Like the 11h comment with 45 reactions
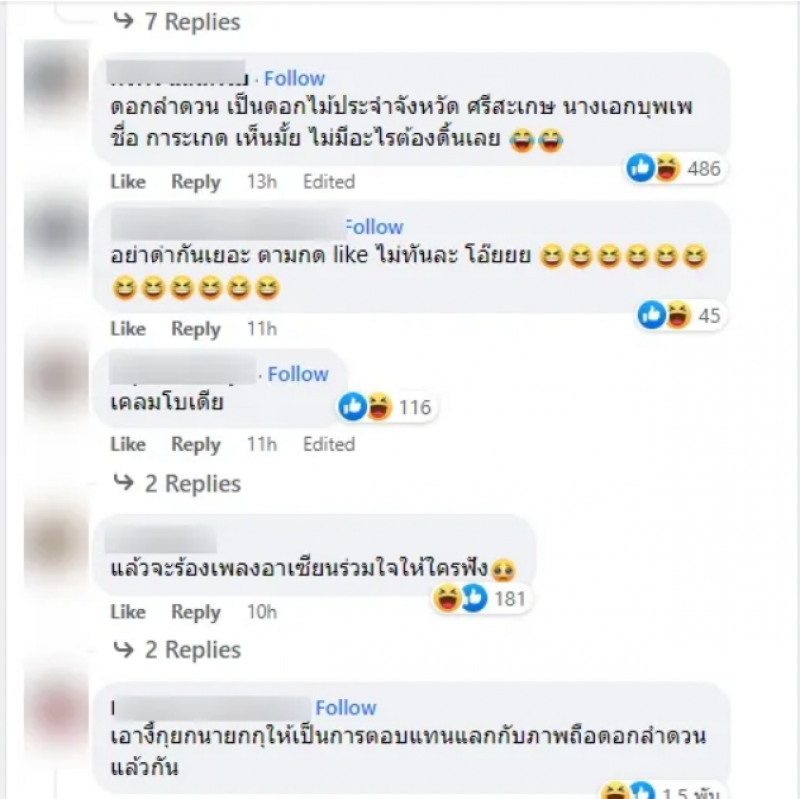 [128, 329]
